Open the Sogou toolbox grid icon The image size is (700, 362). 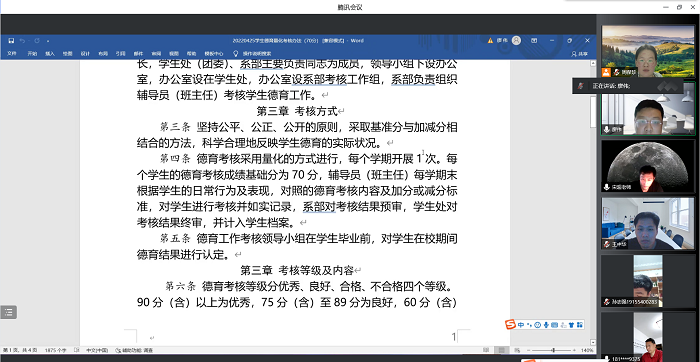click(x=579, y=325)
